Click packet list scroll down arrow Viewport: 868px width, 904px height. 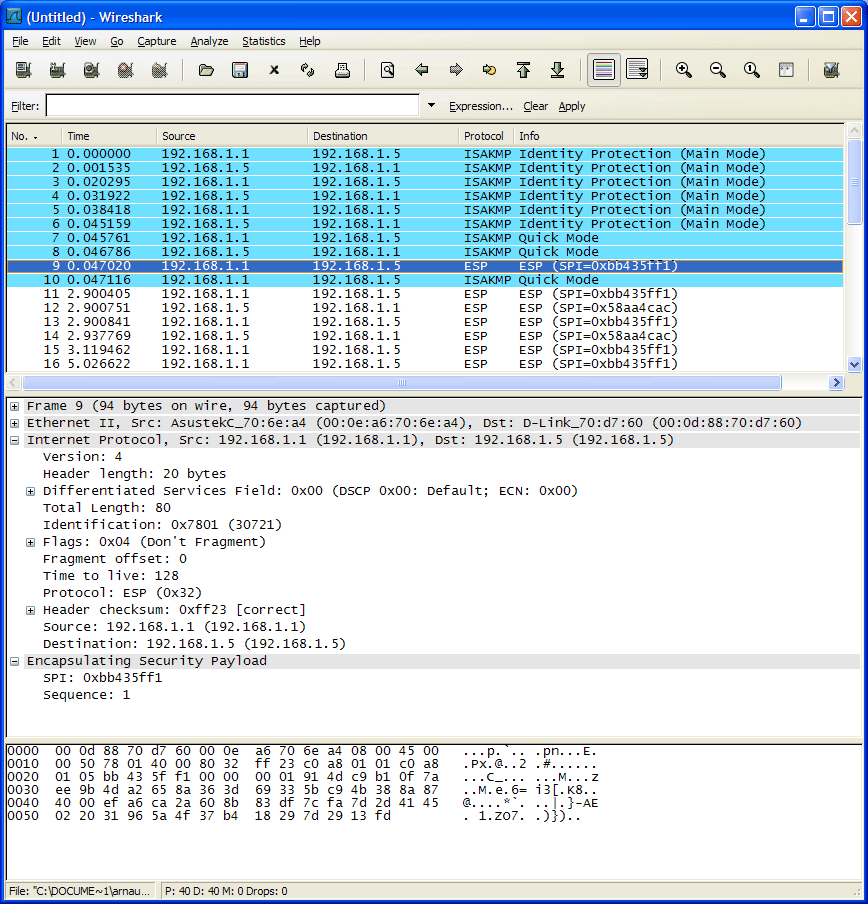[854, 364]
